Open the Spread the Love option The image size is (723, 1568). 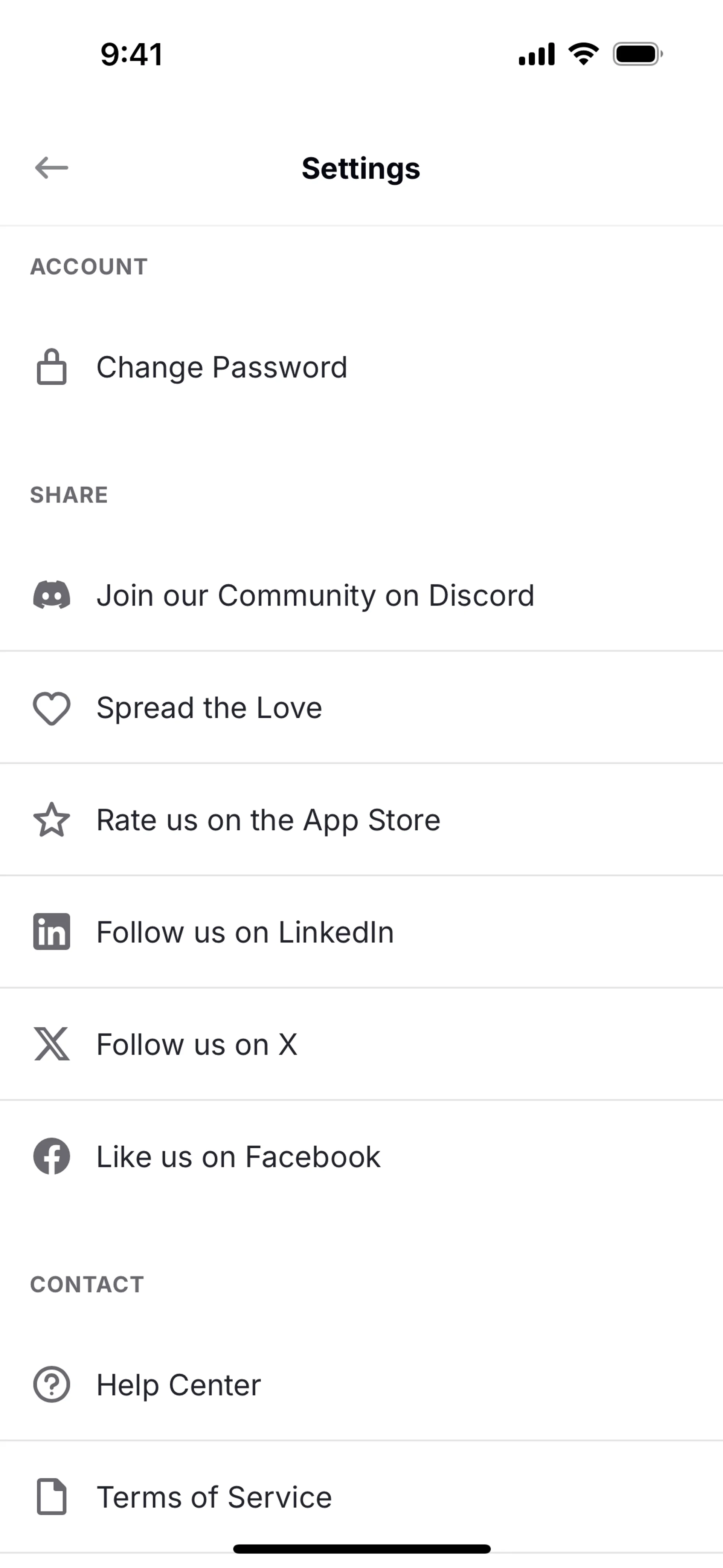tap(209, 708)
